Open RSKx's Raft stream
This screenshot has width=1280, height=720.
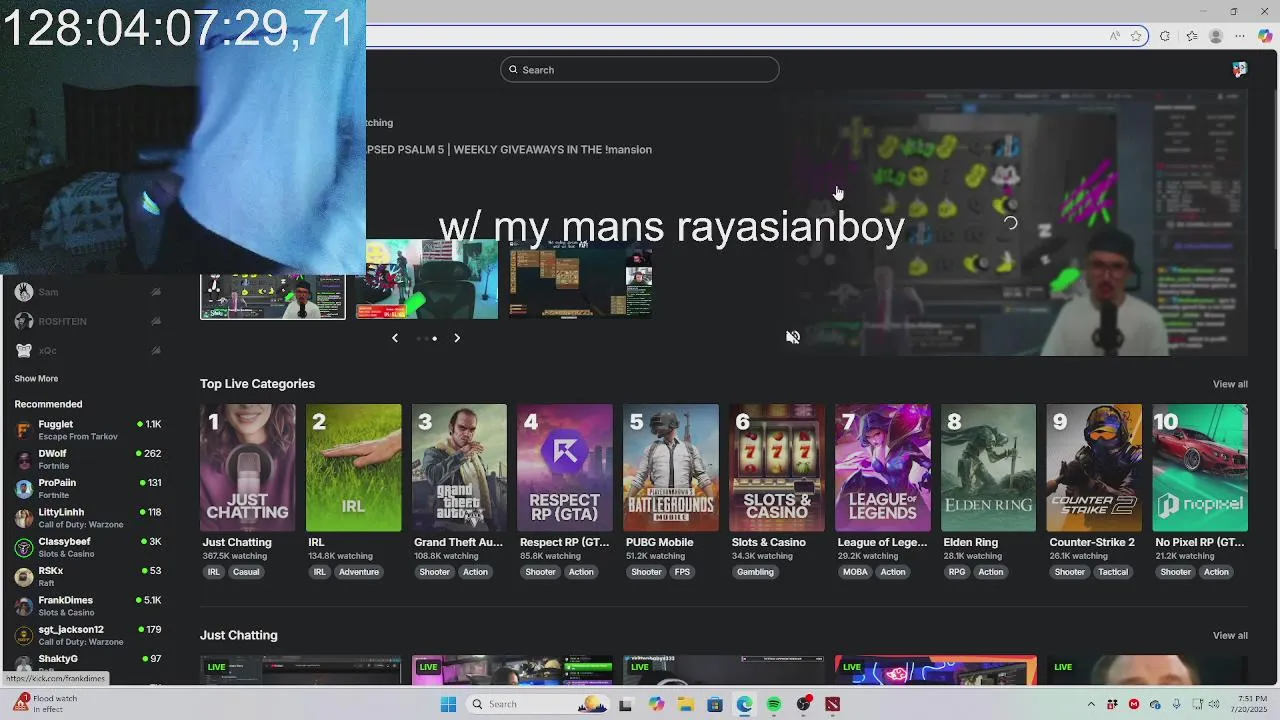click(x=88, y=577)
